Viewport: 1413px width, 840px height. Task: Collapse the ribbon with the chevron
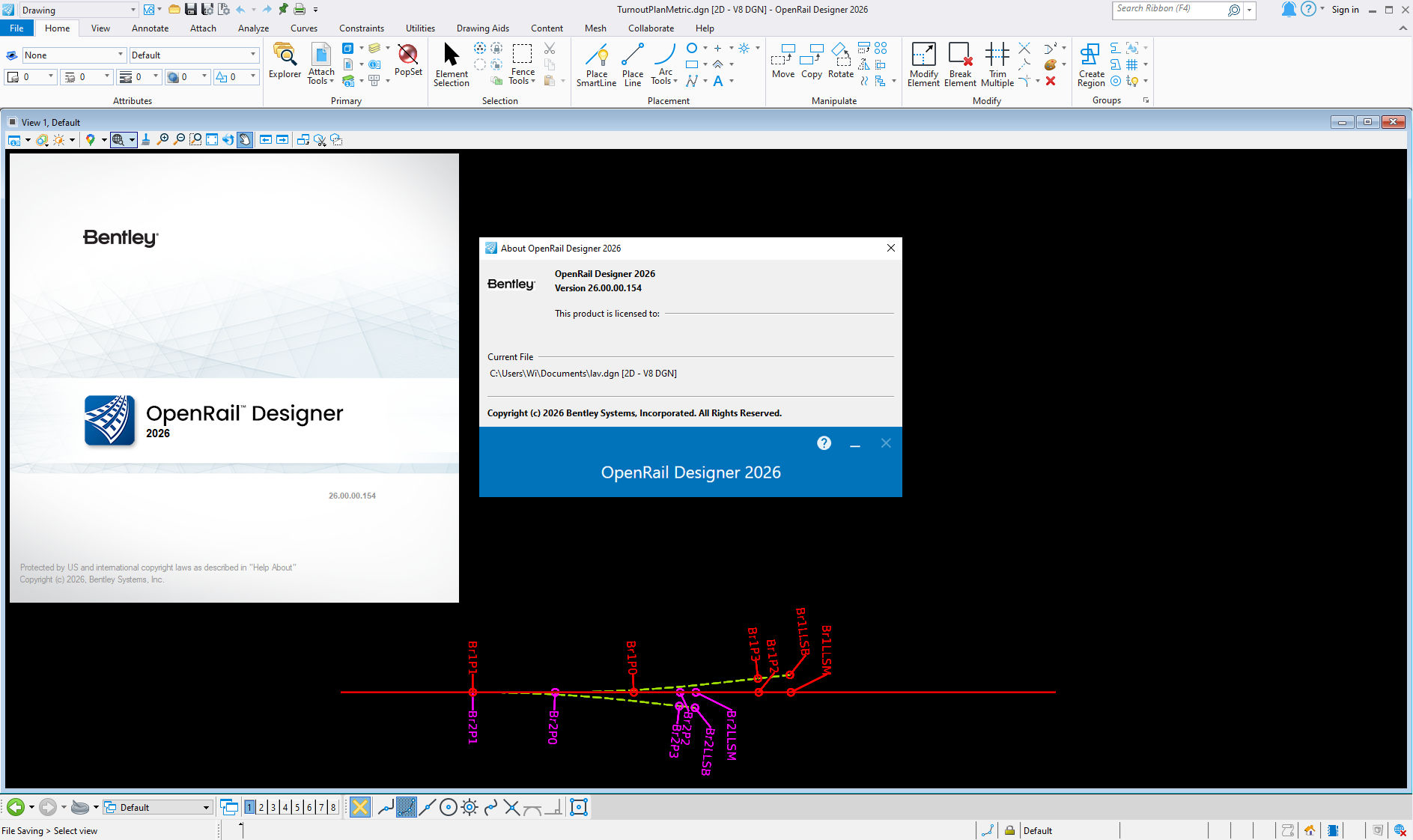[1403, 28]
